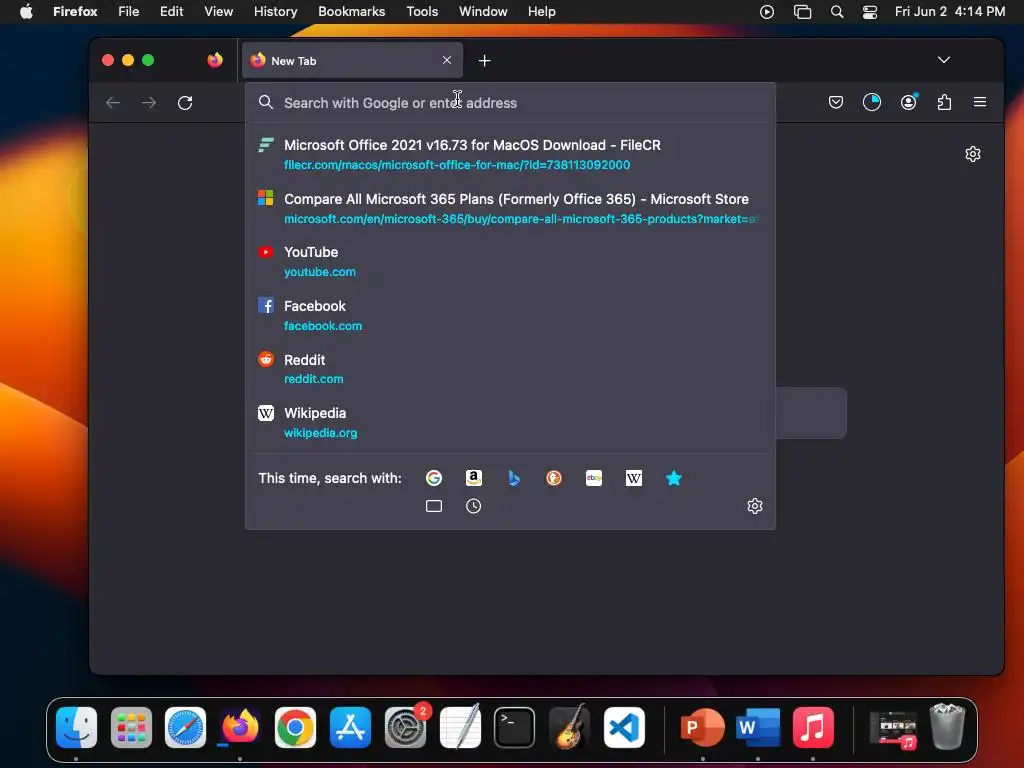Search this time with eBay
1024x768 pixels.
click(594, 478)
